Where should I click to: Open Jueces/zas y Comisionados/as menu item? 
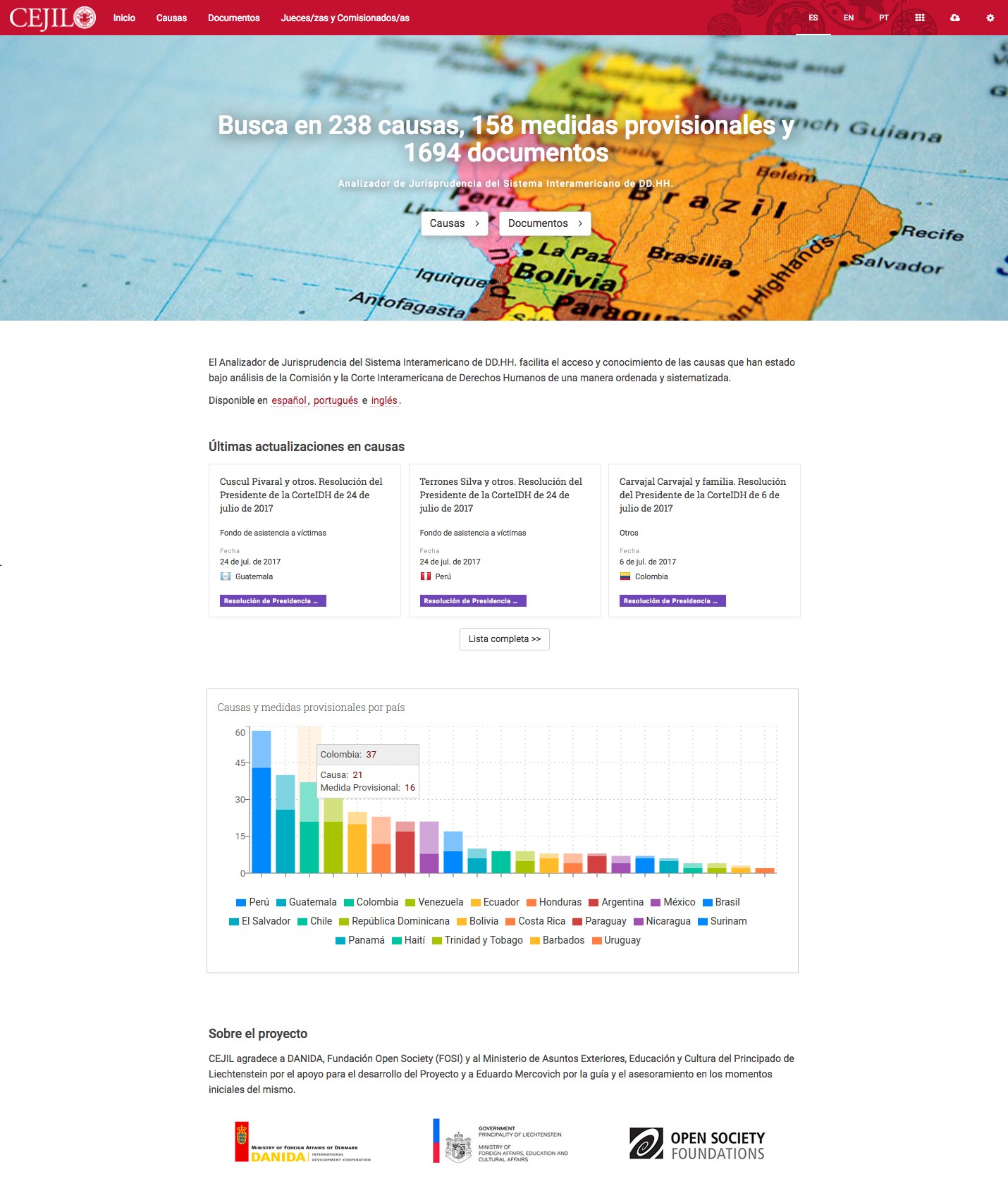click(345, 18)
